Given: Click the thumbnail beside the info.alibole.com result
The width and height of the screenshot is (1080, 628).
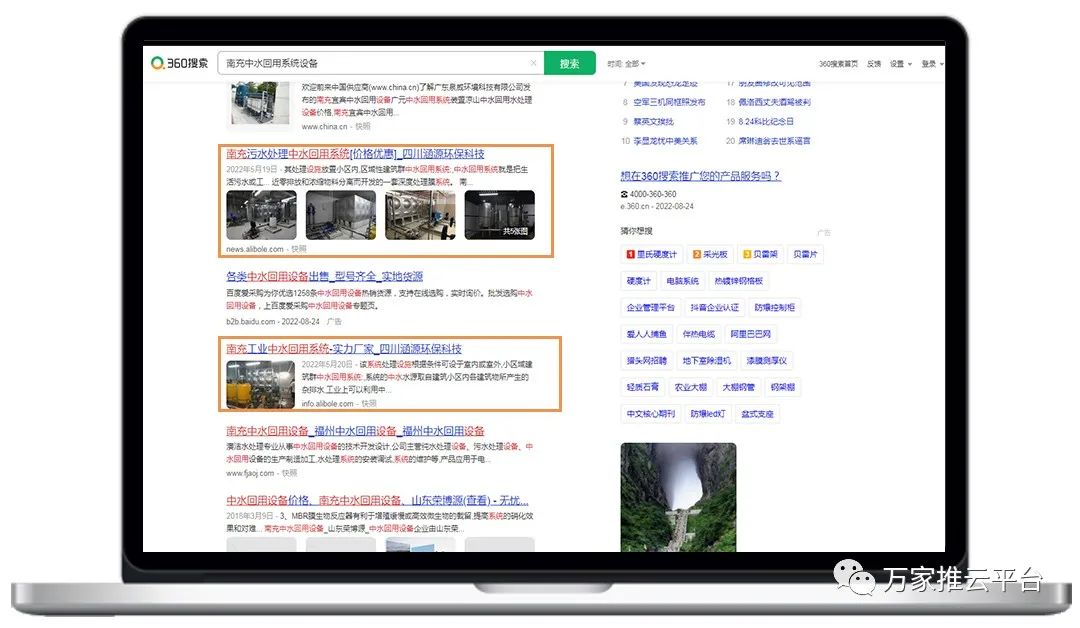Looking at the screenshot, I should (261, 384).
